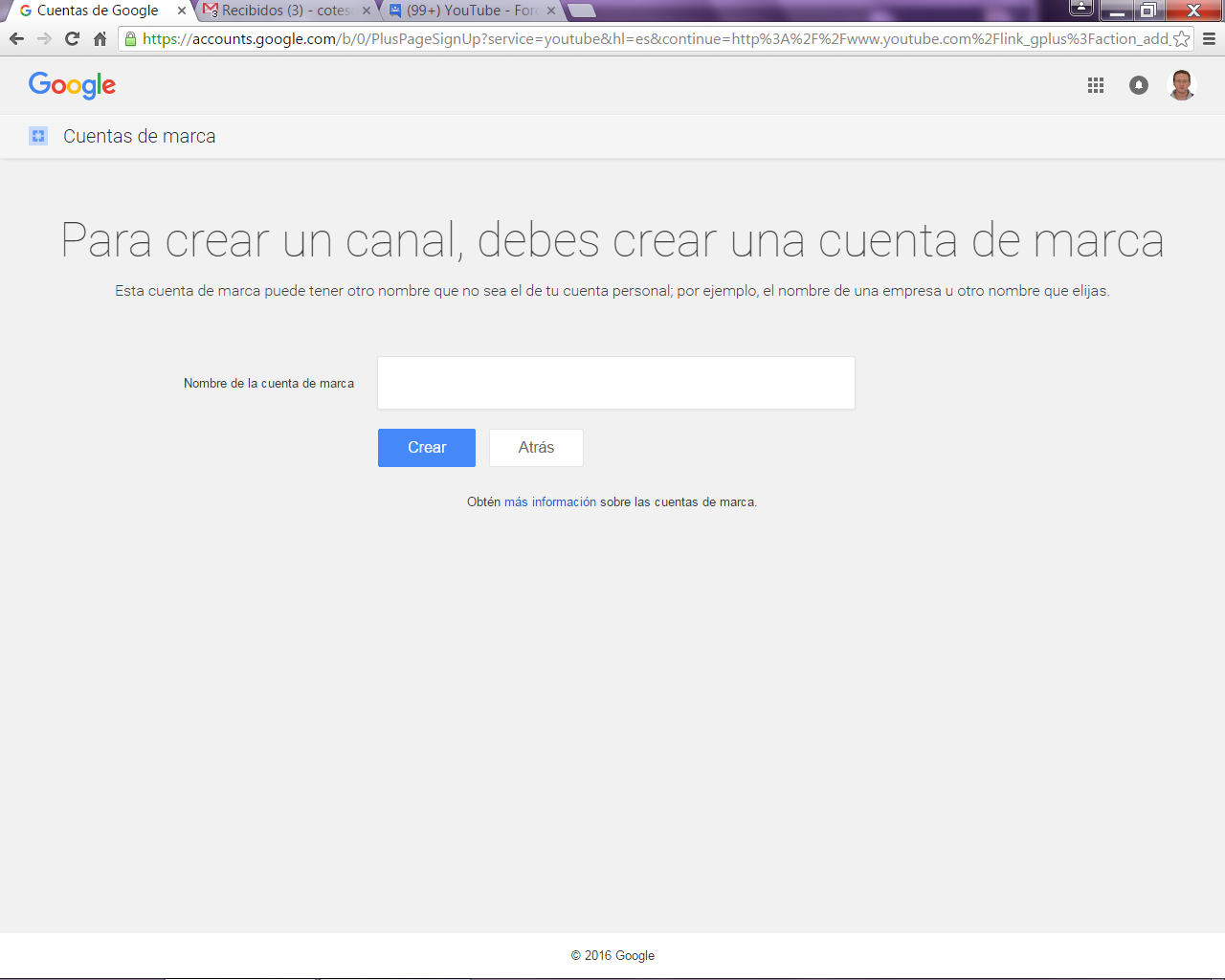The width and height of the screenshot is (1225, 980).
Task: Click the '© 2016 Google' footer text
Action: pos(612,955)
